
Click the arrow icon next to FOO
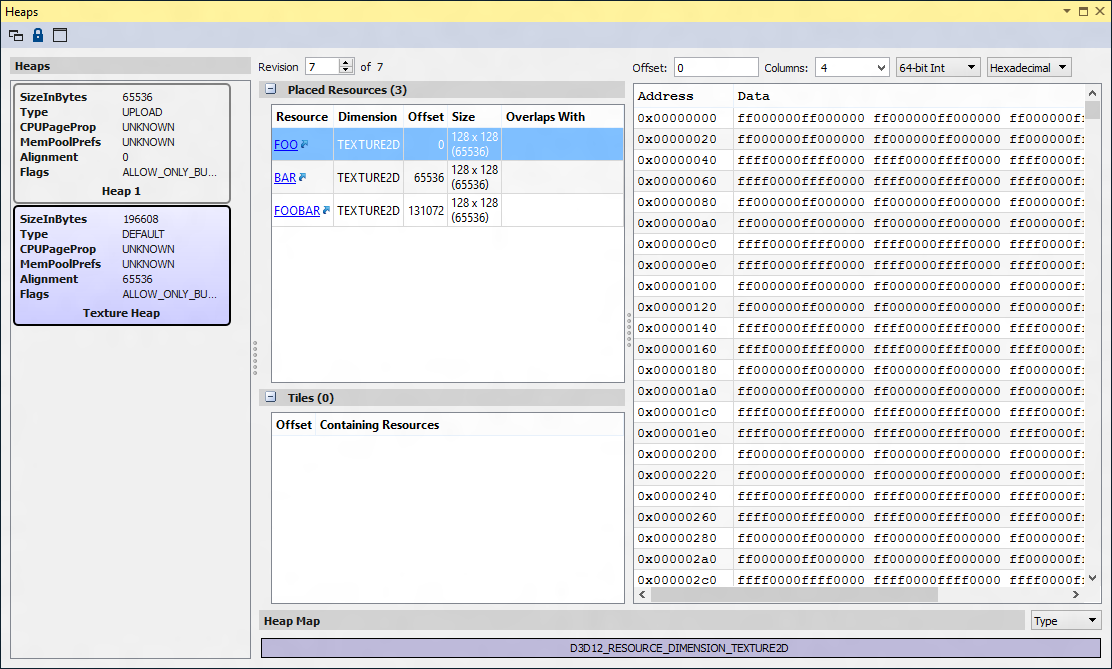[x=305, y=145]
